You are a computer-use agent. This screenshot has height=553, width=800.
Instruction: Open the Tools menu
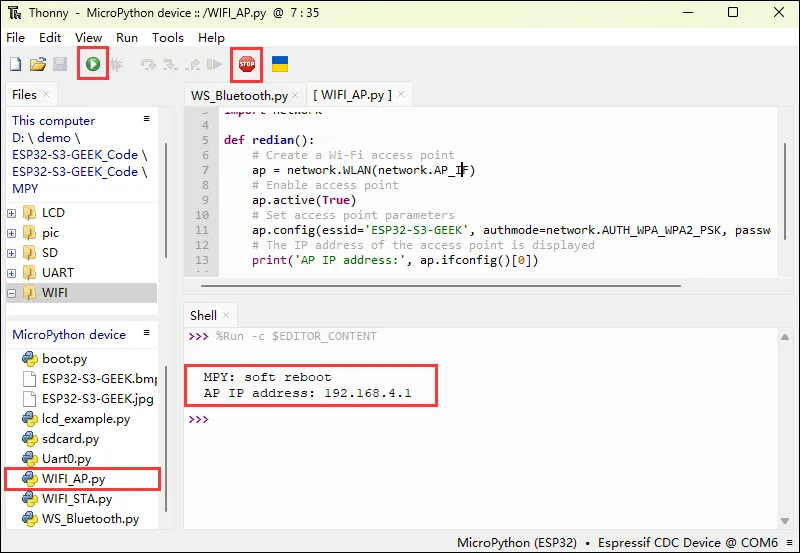[167, 37]
